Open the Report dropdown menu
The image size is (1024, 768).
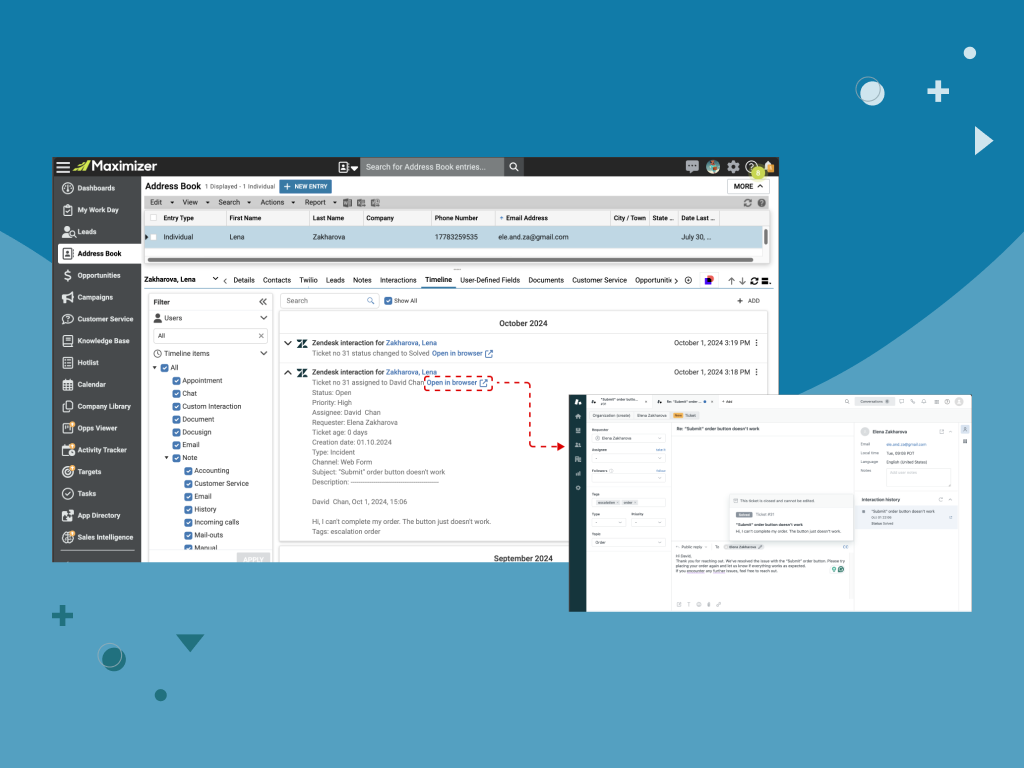point(320,202)
